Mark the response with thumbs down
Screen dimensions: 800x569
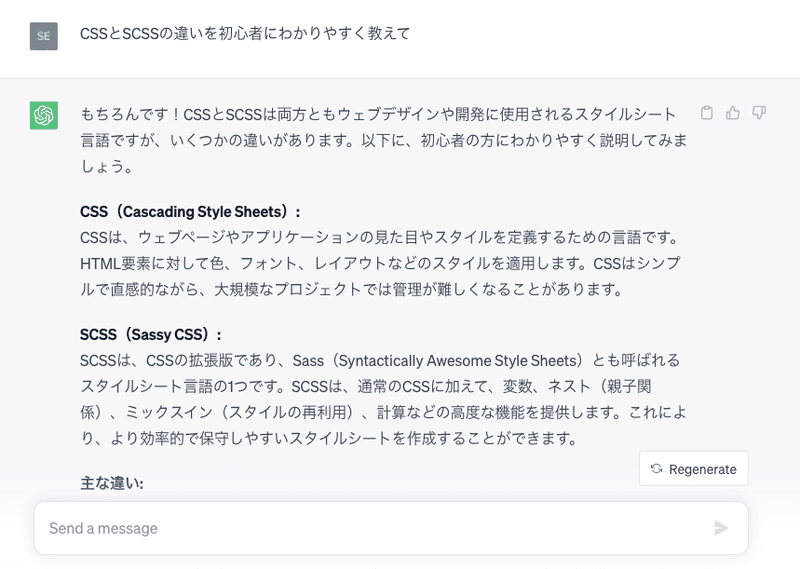759,113
